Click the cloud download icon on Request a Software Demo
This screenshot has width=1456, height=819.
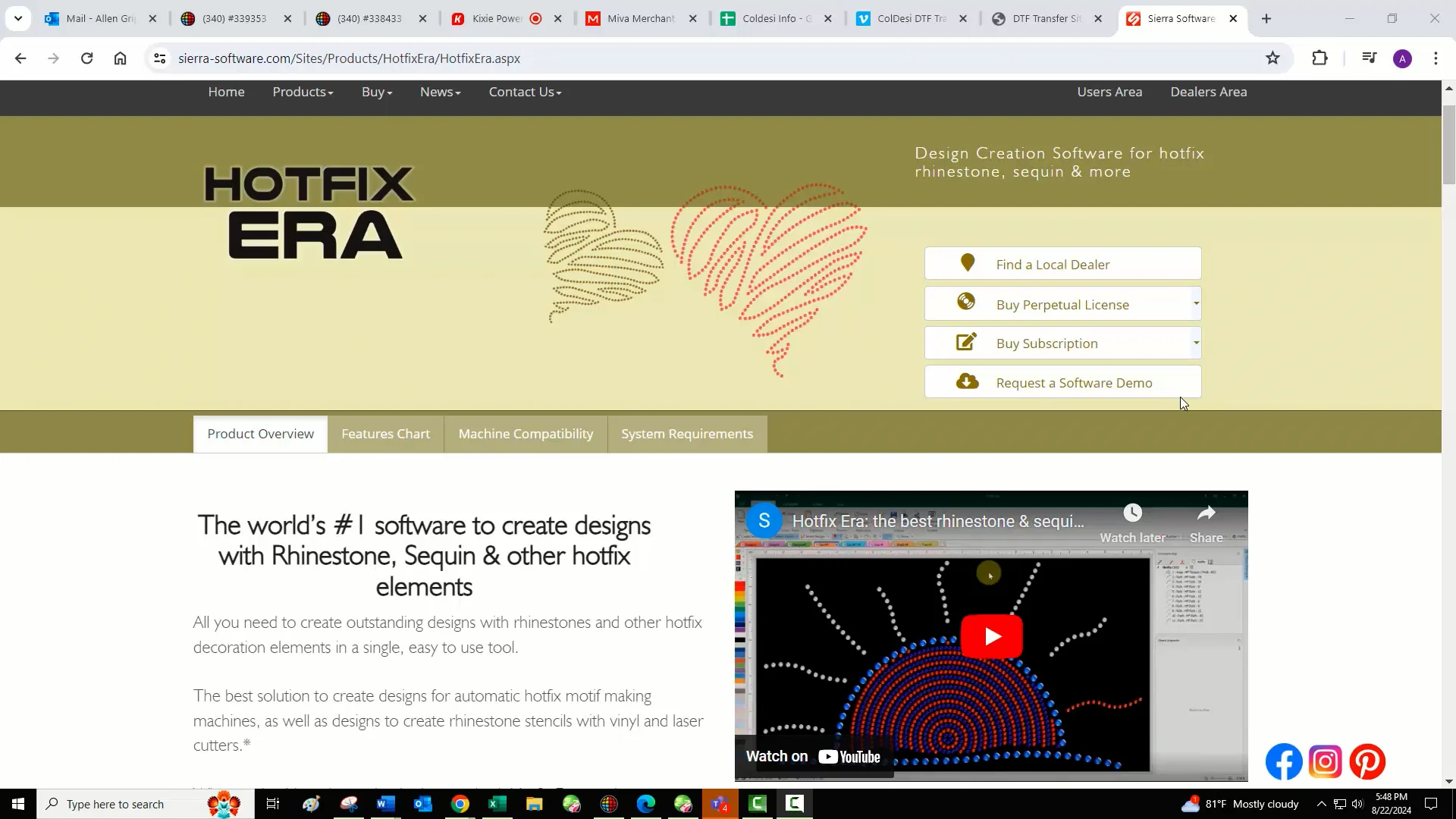coord(967,381)
